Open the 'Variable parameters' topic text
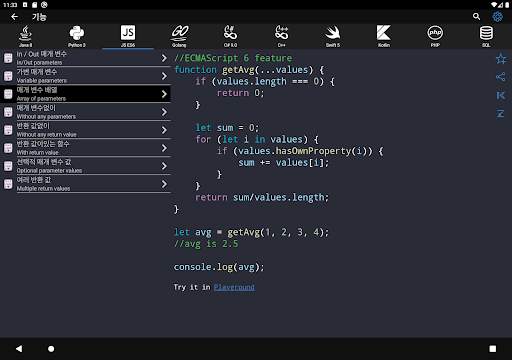Image resolution: width=512 pixels, height=360 pixels. point(42,81)
